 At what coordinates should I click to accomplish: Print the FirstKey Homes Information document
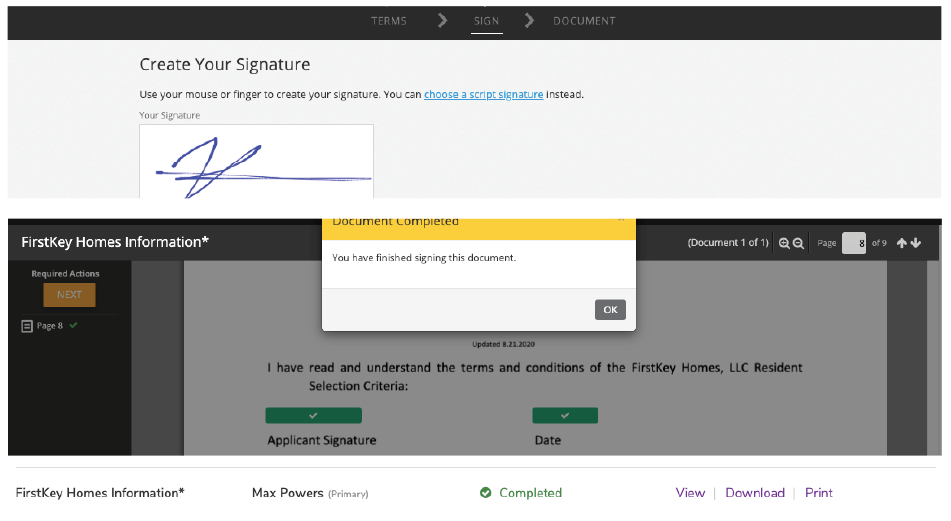point(819,492)
